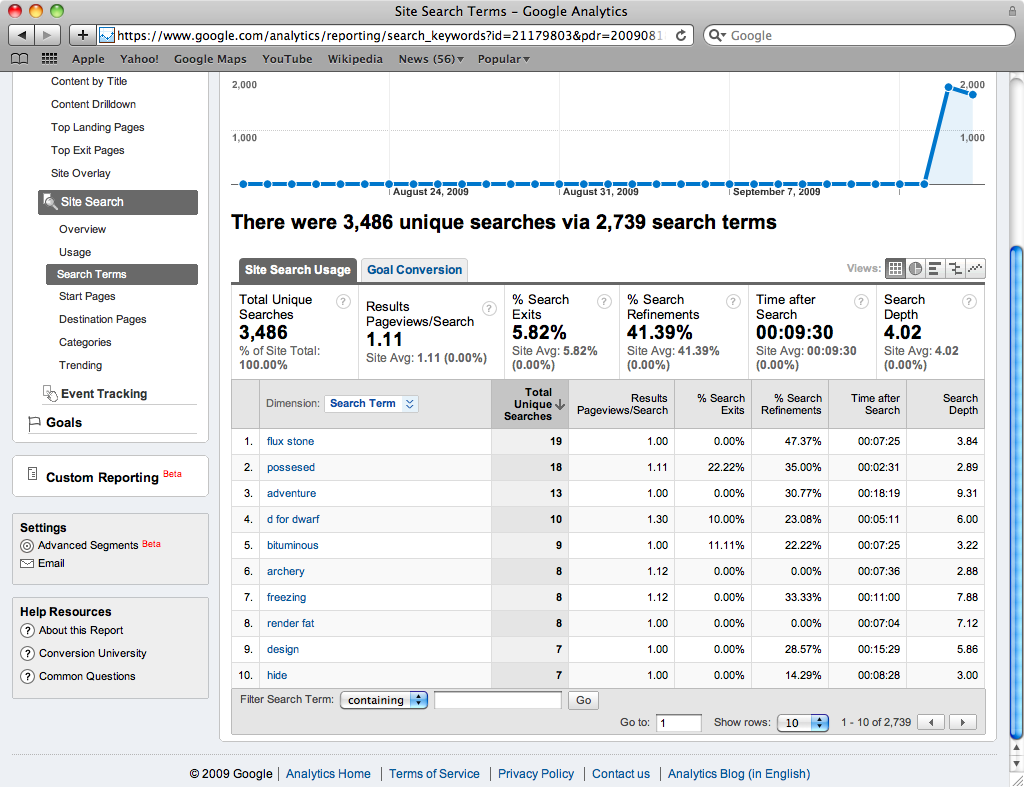Viewport: 1024px width, 787px height.
Task: Open the Start Pages report
Action: (87, 297)
